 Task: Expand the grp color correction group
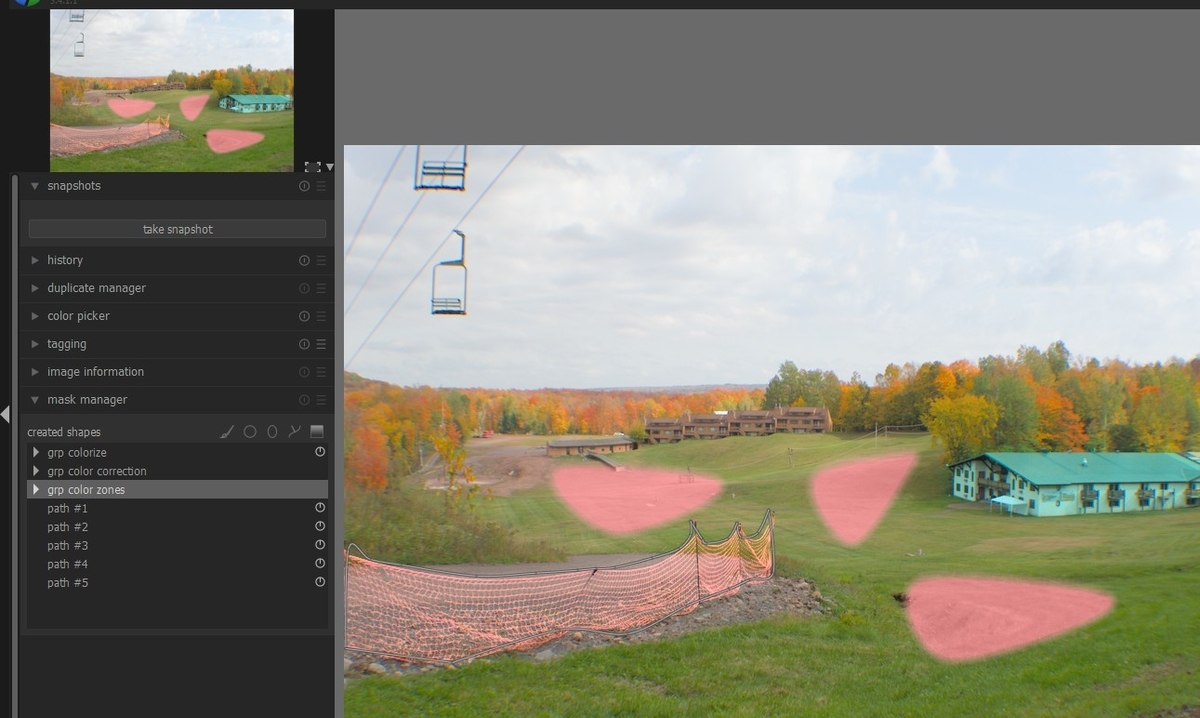37,471
